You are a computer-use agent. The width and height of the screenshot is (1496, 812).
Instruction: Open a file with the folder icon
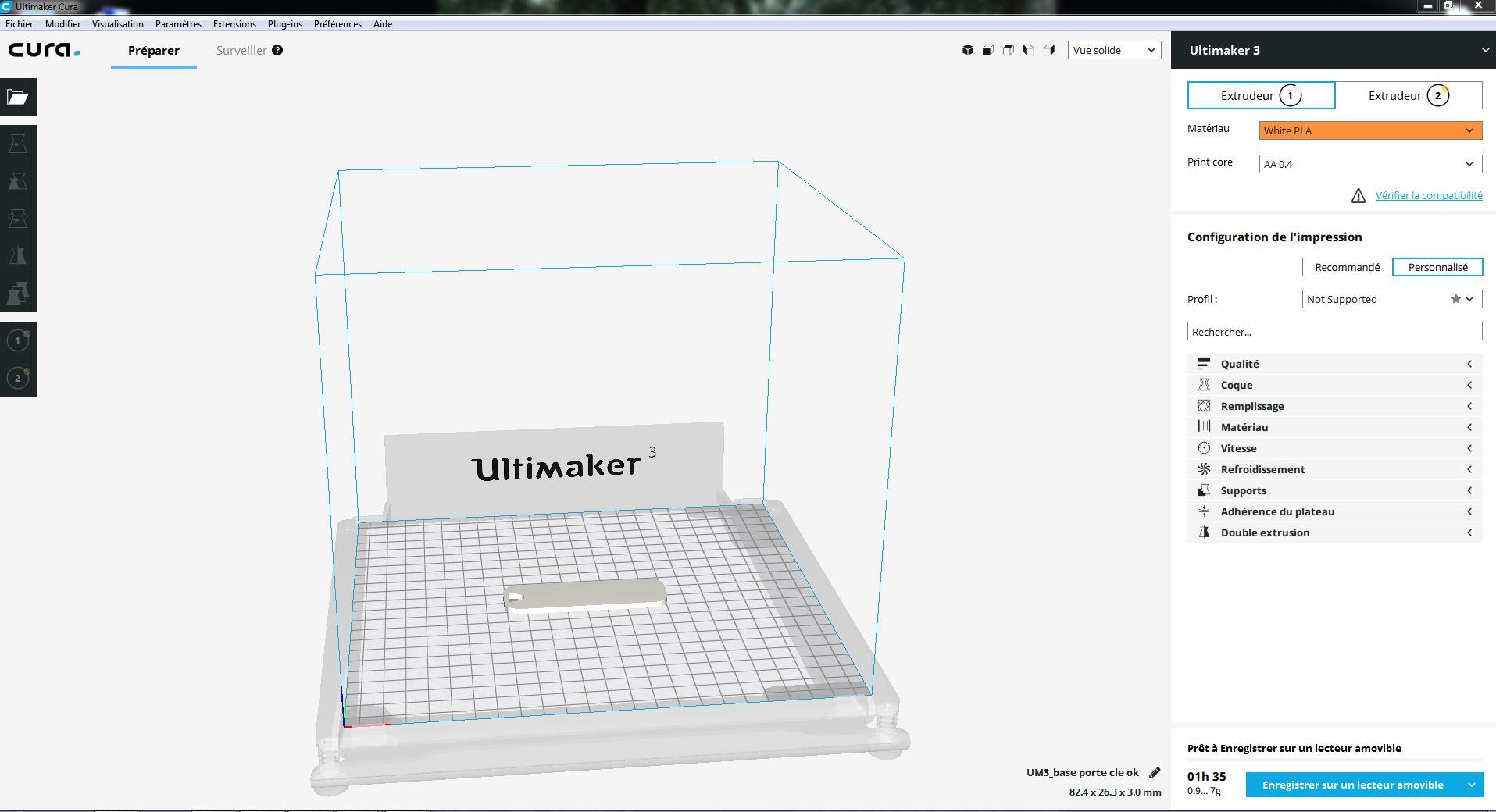tap(18, 97)
